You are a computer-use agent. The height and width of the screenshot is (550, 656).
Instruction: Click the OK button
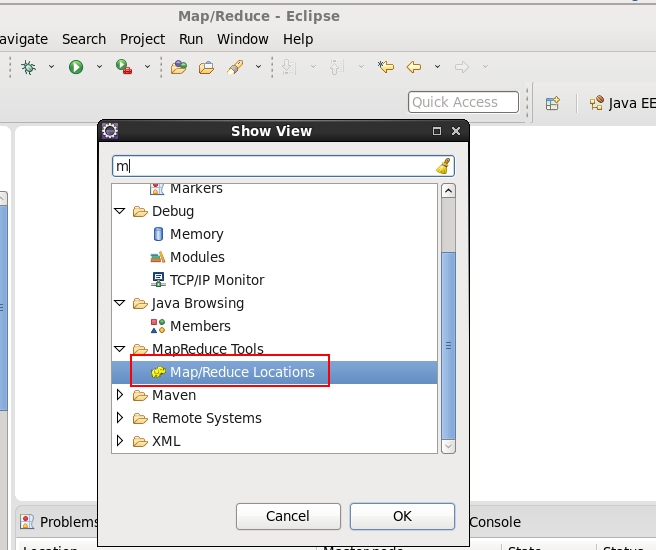[x=402, y=516]
